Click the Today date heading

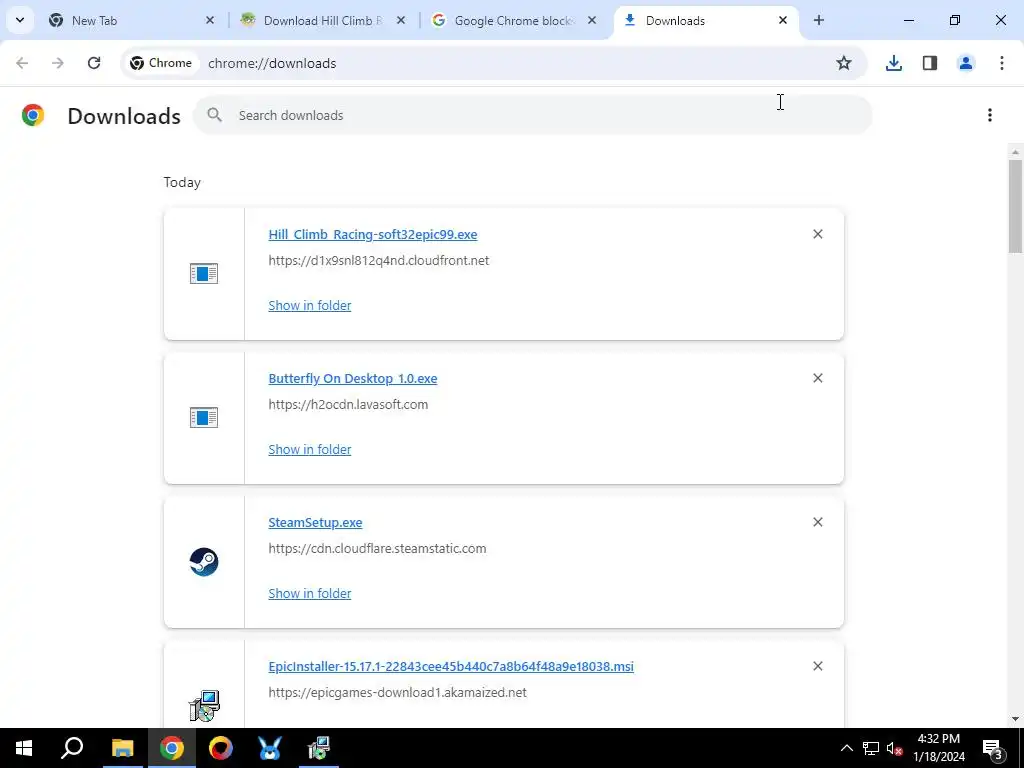tap(182, 182)
